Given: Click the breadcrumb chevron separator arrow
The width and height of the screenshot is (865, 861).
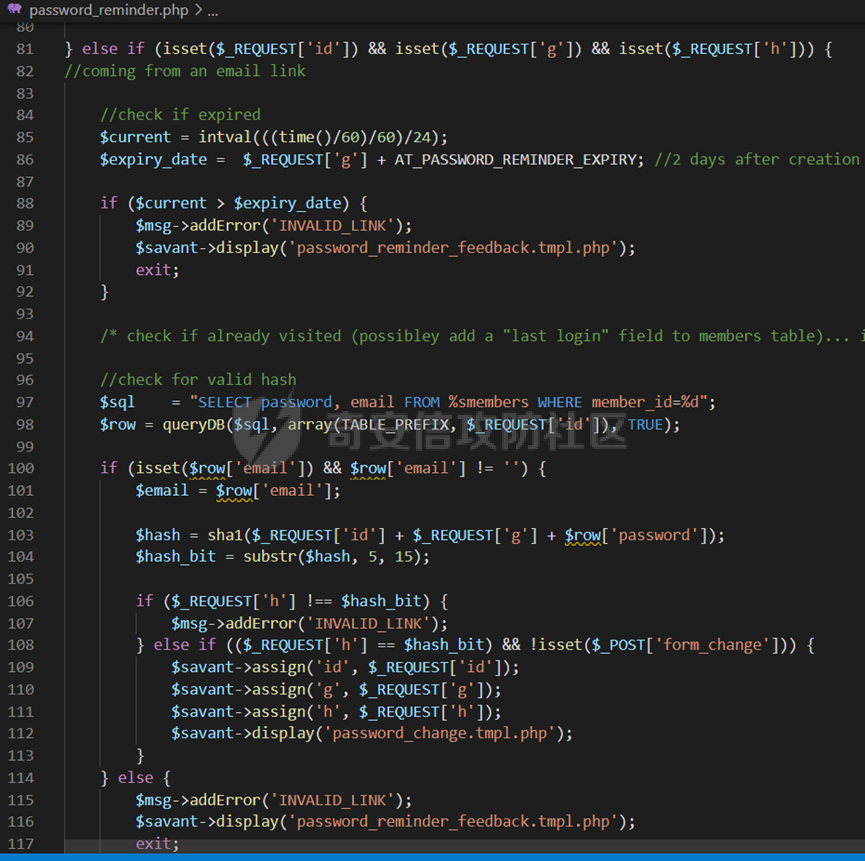Looking at the screenshot, I should 196,10.
